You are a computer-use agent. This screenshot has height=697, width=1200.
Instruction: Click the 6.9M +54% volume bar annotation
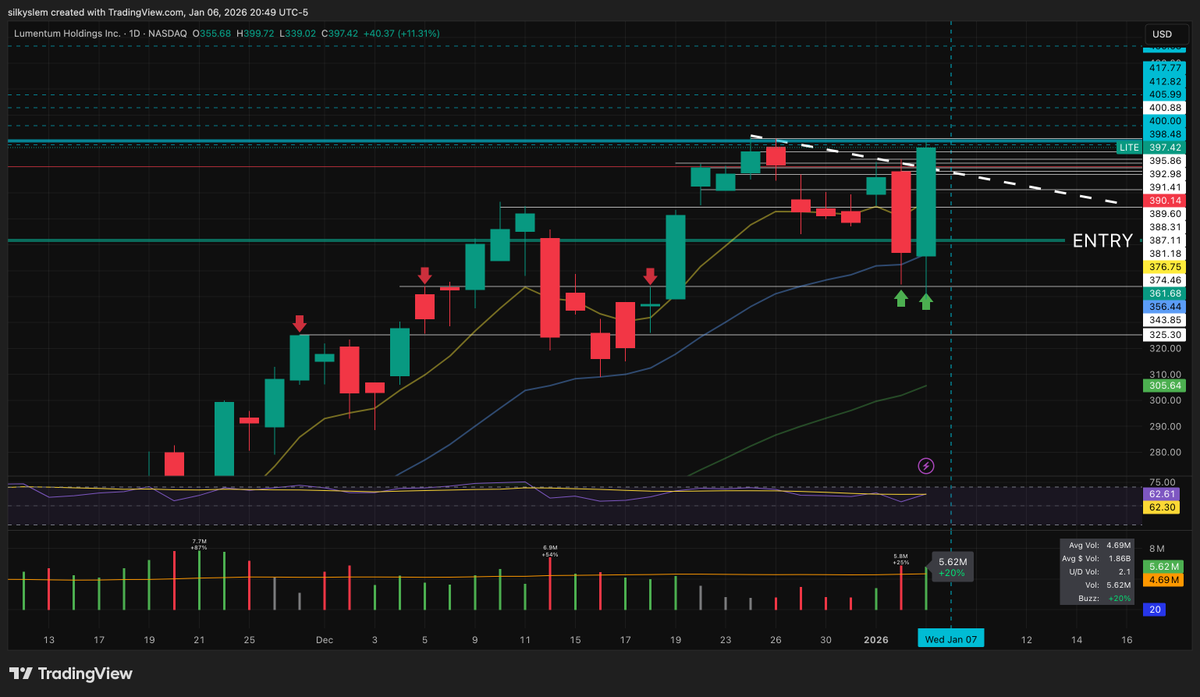[x=550, y=551]
